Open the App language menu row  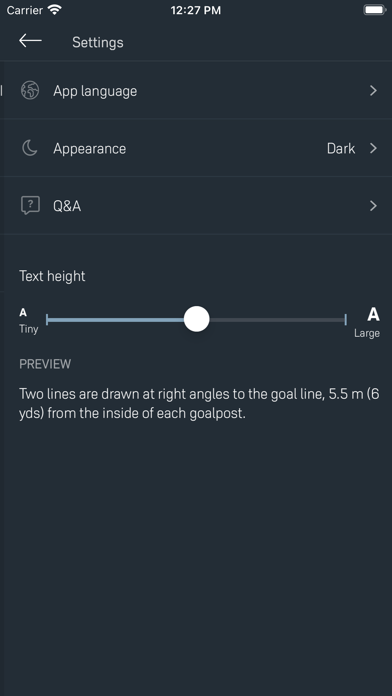(x=196, y=91)
